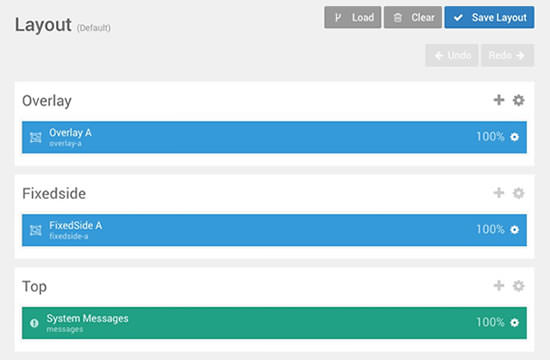Click the System Messages 100% width value

pyautogui.click(x=490, y=322)
